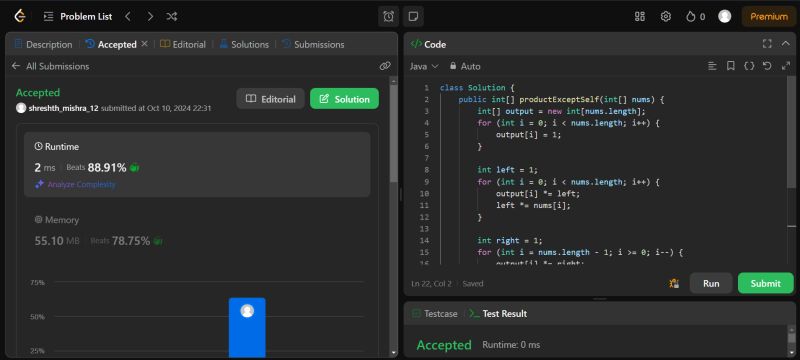Close the Accepted tab
This screenshot has height=360, width=800.
pyautogui.click(x=144, y=44)
